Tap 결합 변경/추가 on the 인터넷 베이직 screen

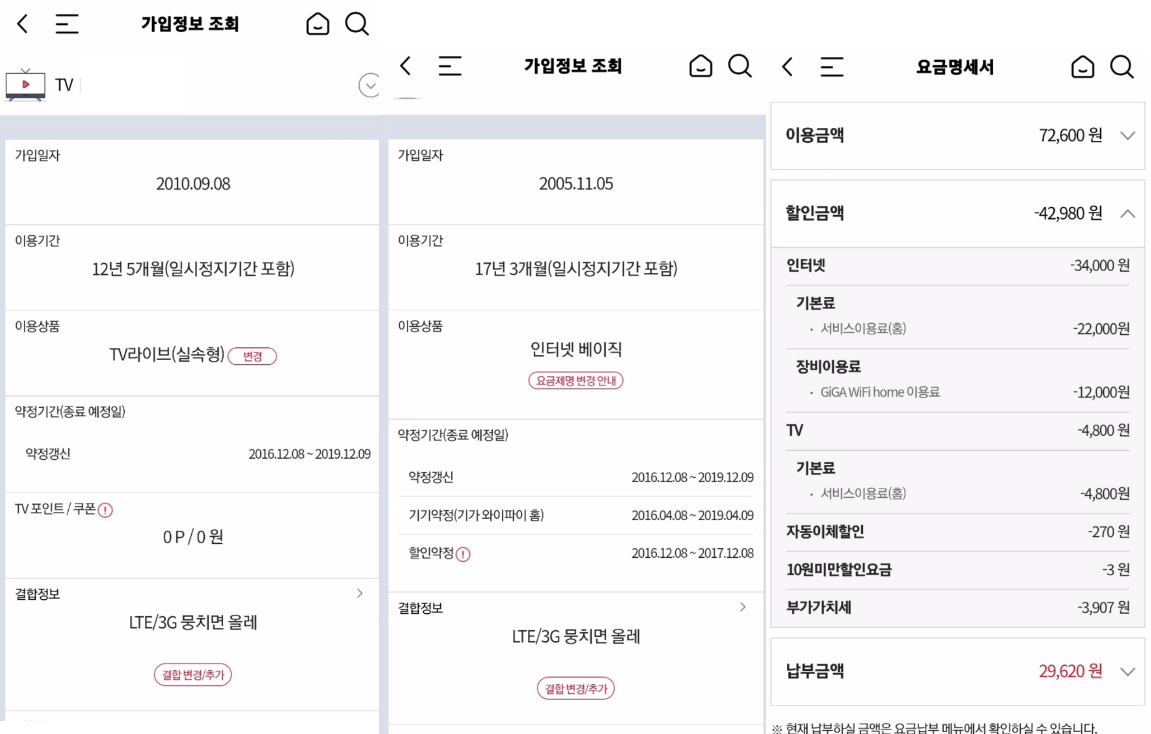pos(575,689)
